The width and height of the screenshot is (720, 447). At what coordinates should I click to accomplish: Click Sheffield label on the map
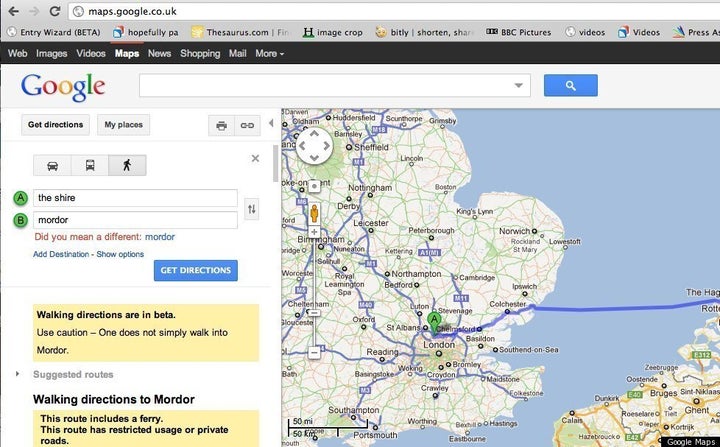click(371, 147)
